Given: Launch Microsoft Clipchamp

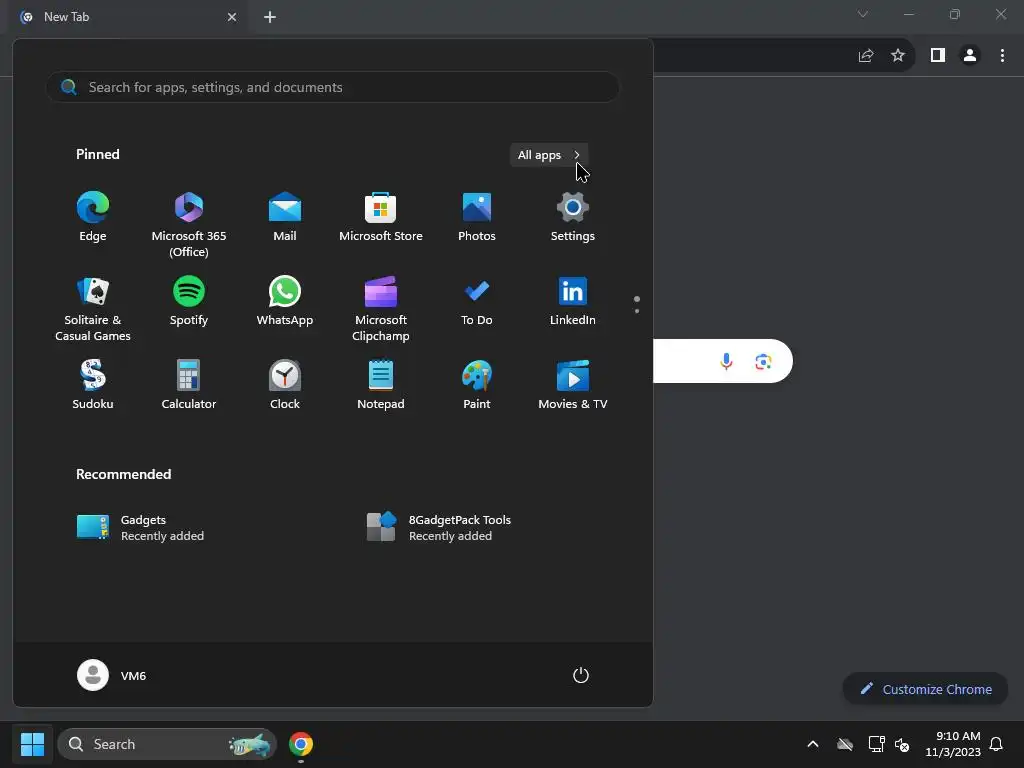Looking at the screenshot, I should (x=381, y=309).
